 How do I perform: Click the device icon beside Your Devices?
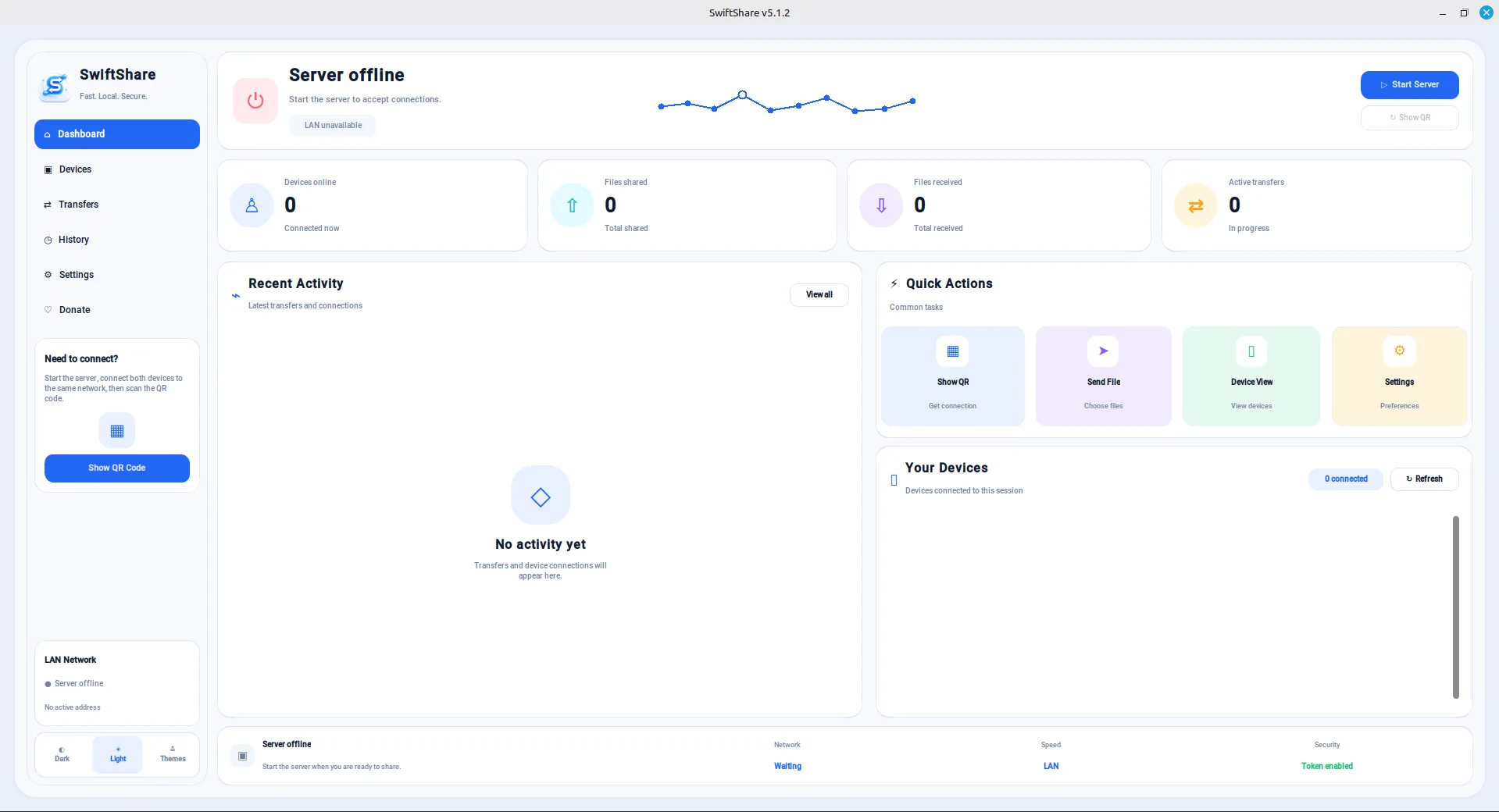(894, 480)
